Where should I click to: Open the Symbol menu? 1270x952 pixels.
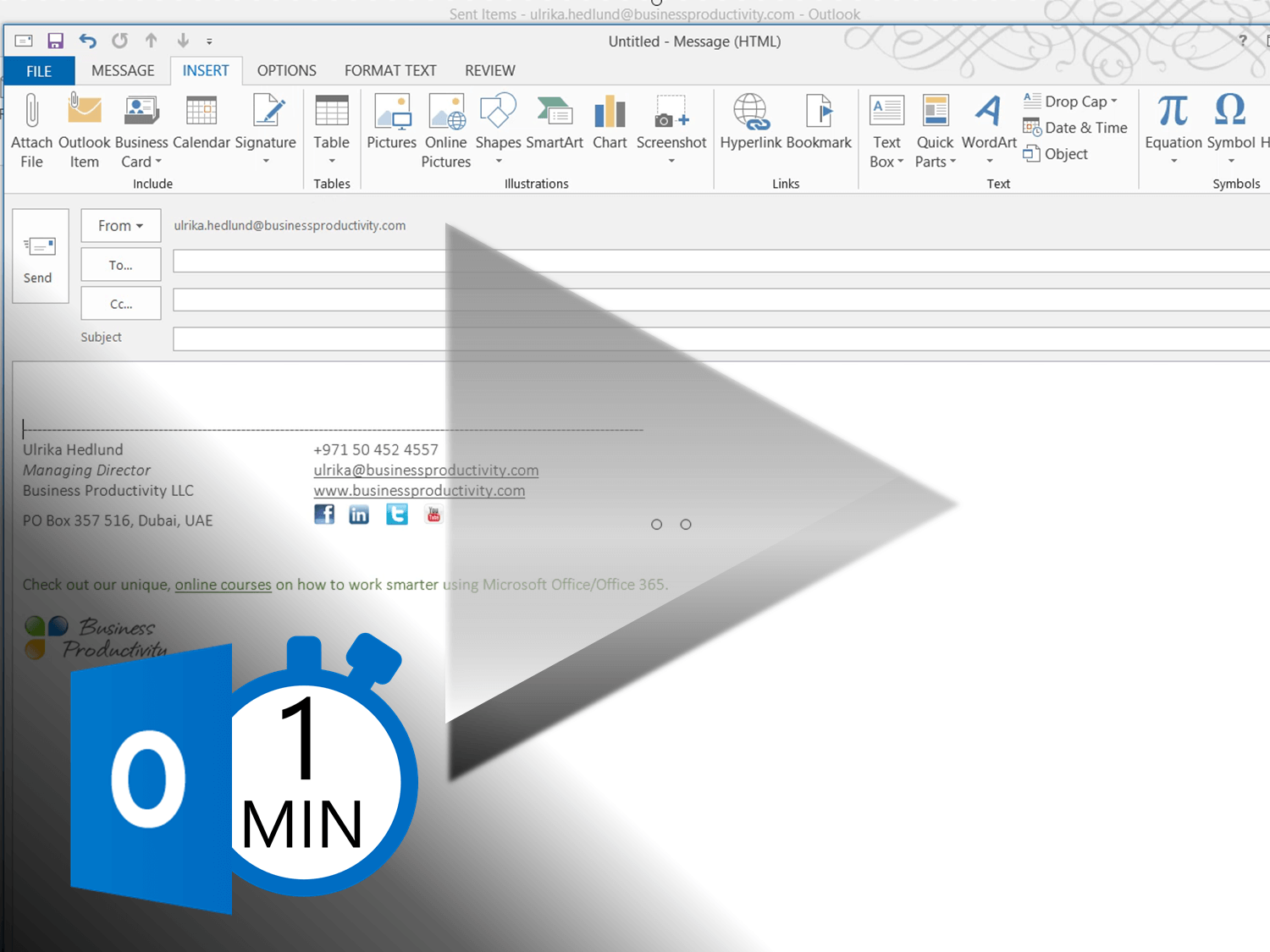coord(1231,129)
